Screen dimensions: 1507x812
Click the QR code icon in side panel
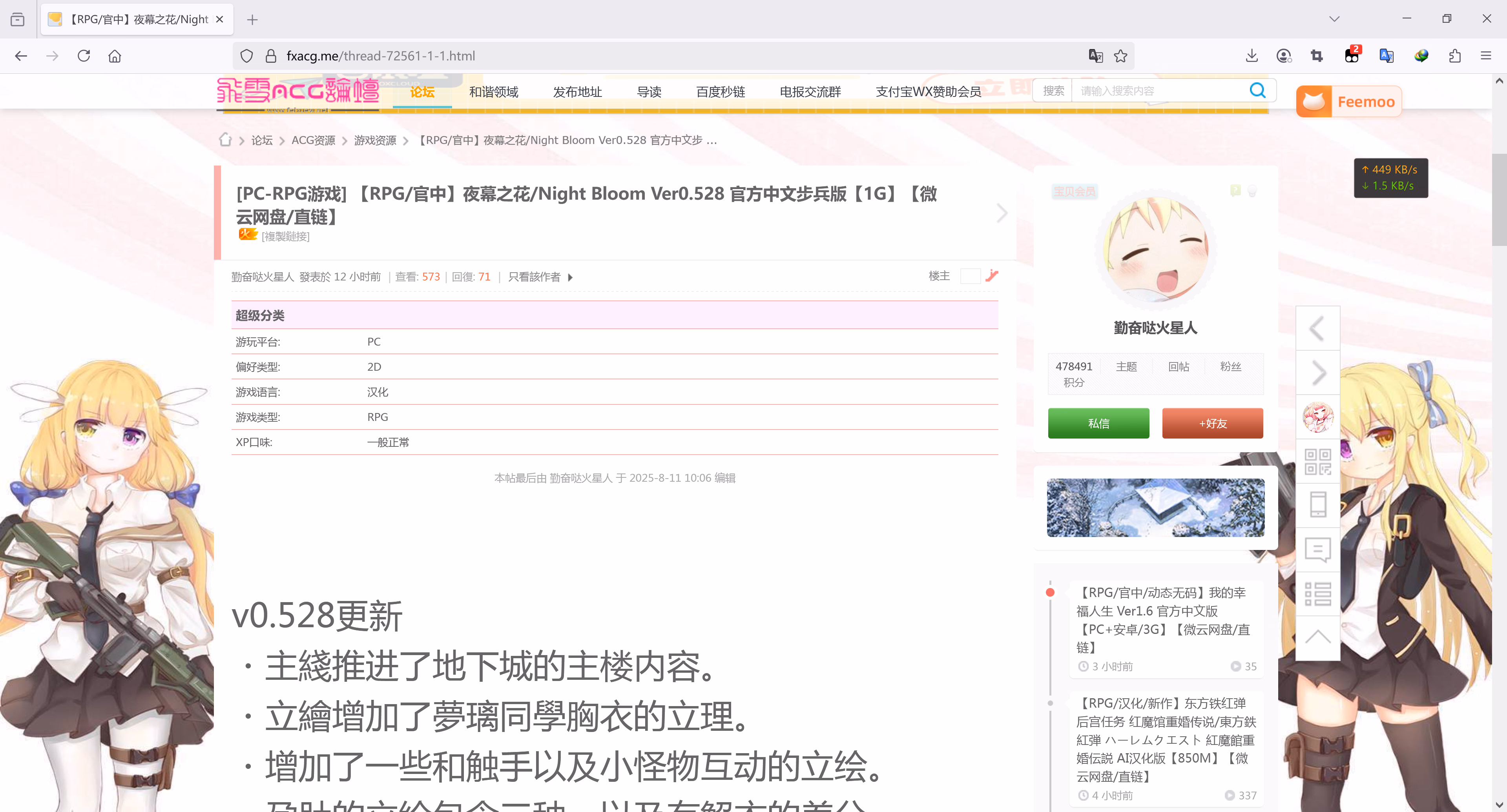tap(1317, 461)
